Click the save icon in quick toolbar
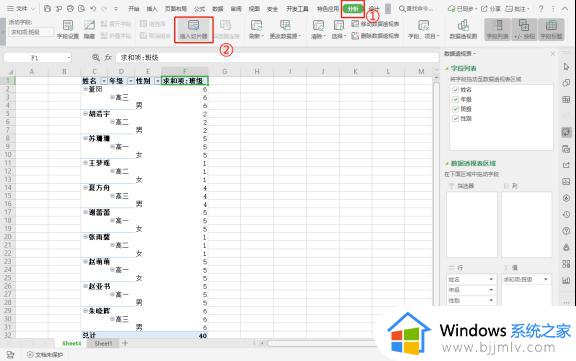This screenshot has width=576, height=361. (x=47, y=8)
